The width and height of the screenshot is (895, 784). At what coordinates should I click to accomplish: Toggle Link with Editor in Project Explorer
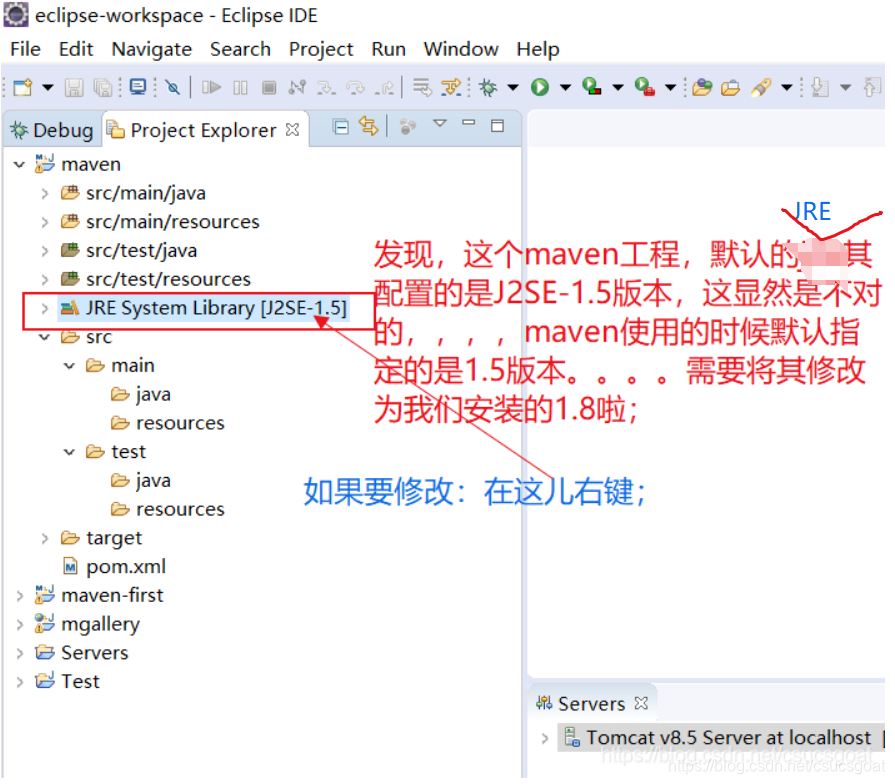(x=369, y=126)
